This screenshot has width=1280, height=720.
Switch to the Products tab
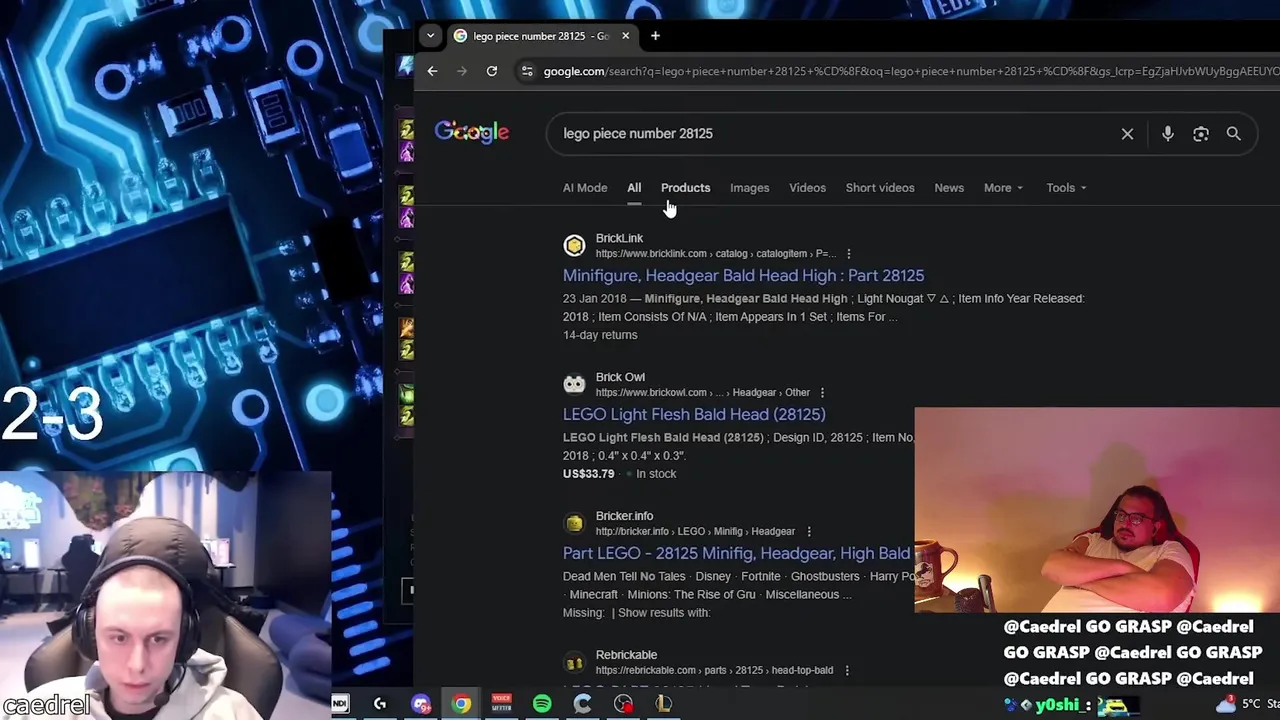click(x=685, y=188)
